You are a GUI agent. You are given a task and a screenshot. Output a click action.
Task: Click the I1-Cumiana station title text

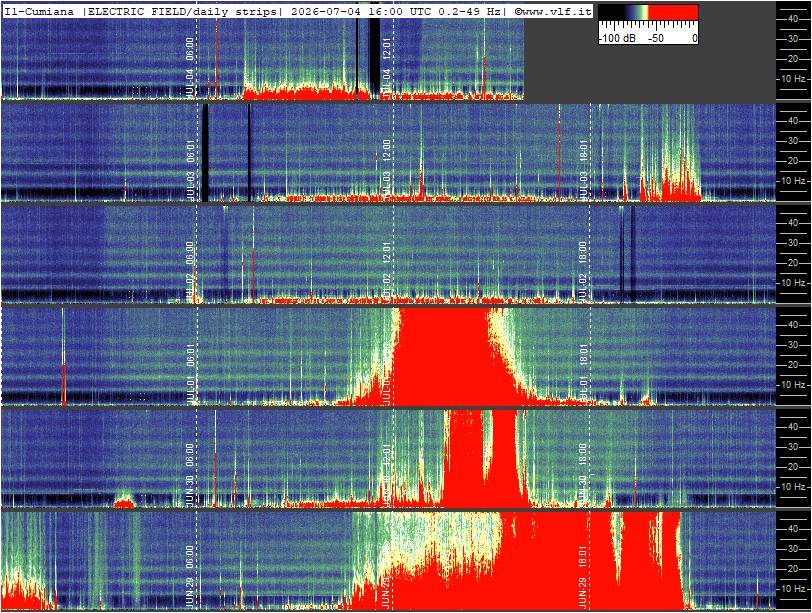point(39,11)
